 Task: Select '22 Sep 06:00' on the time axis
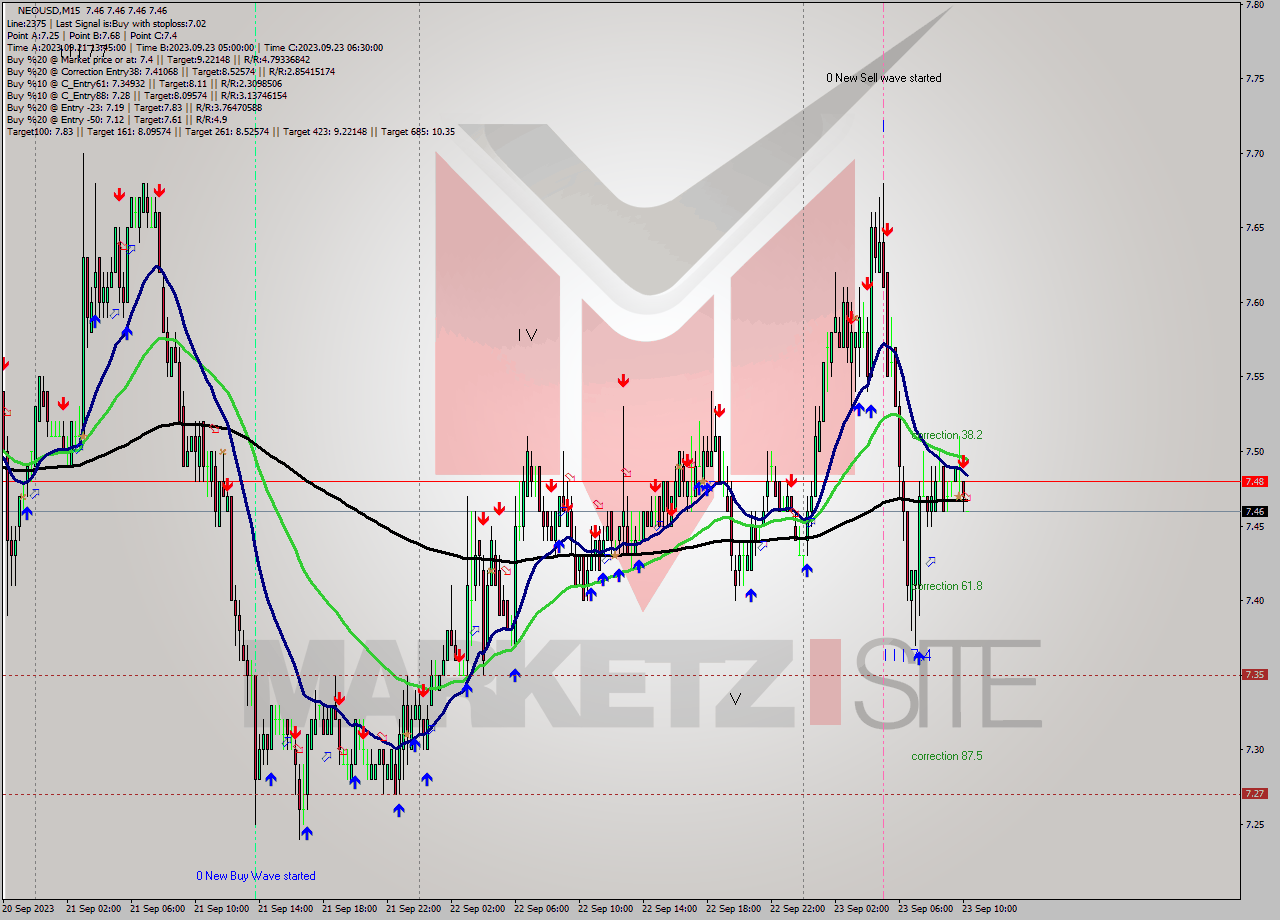point(541,909)
